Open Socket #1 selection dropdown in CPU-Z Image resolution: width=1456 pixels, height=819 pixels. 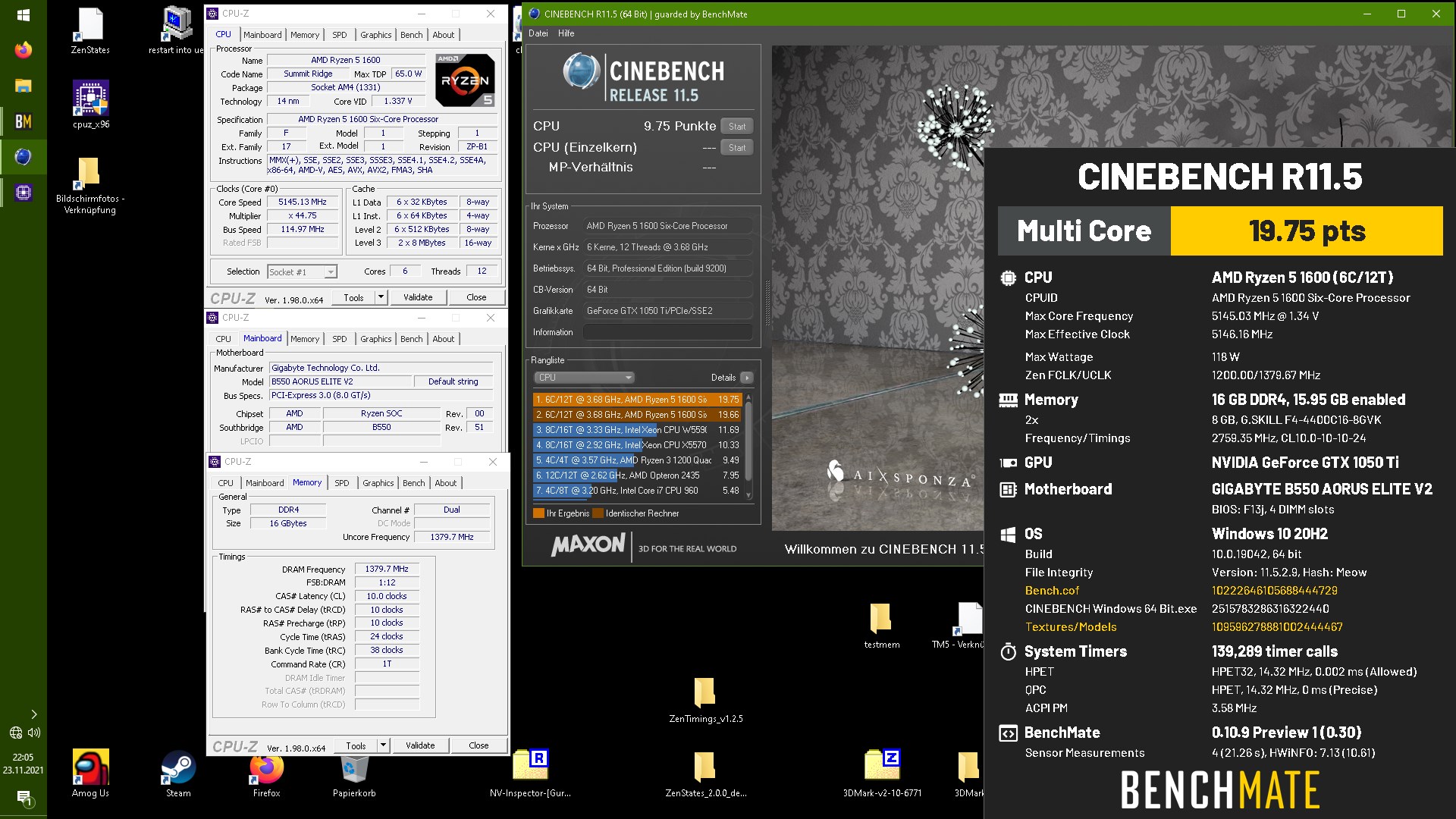pos(302,271)
